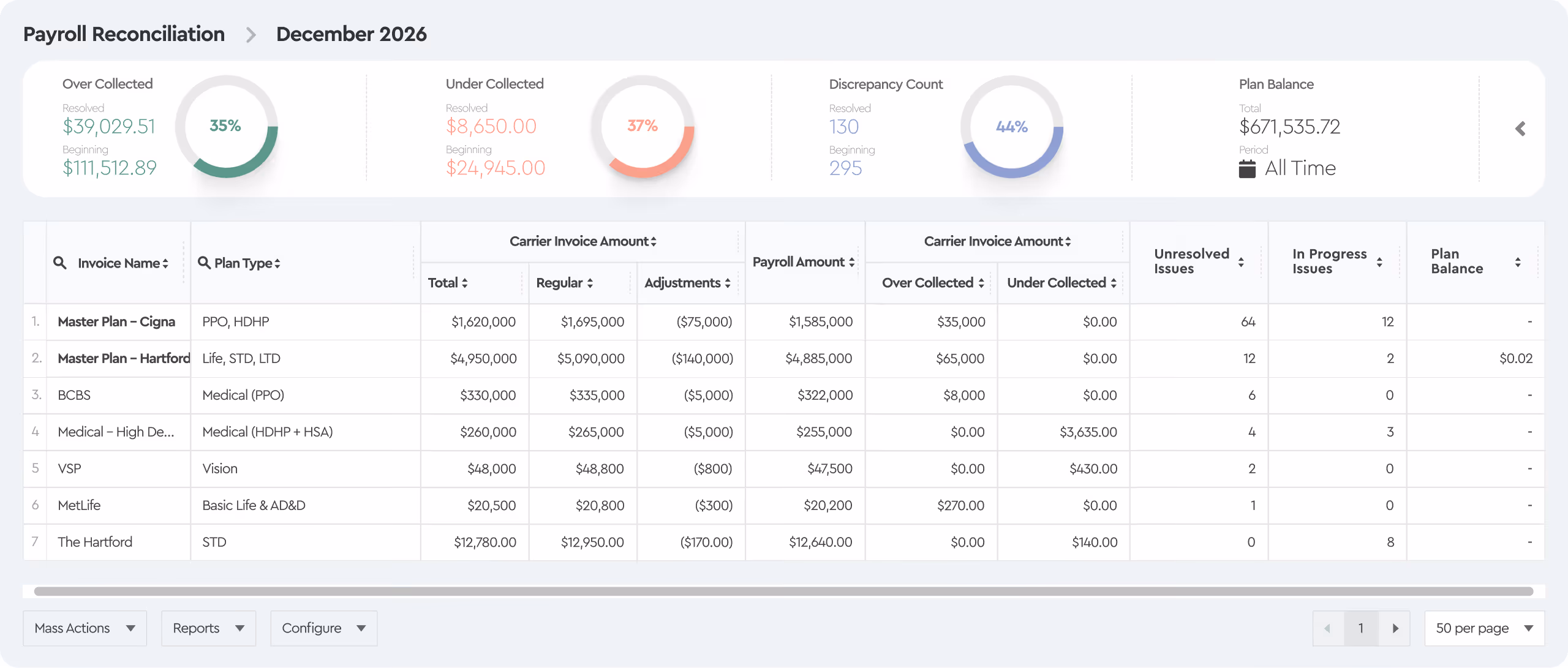1568x668 pixels.
Task: Click the Plan Type search magnifier icon
Action: tap(204, 263)
